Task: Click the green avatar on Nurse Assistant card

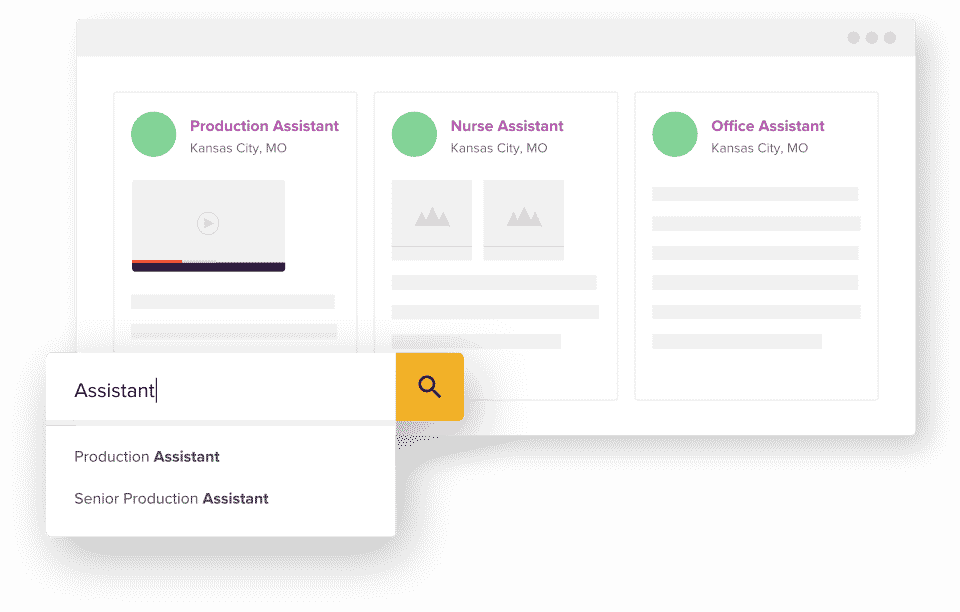Action: pyautogui.click(x=414, y=134)
